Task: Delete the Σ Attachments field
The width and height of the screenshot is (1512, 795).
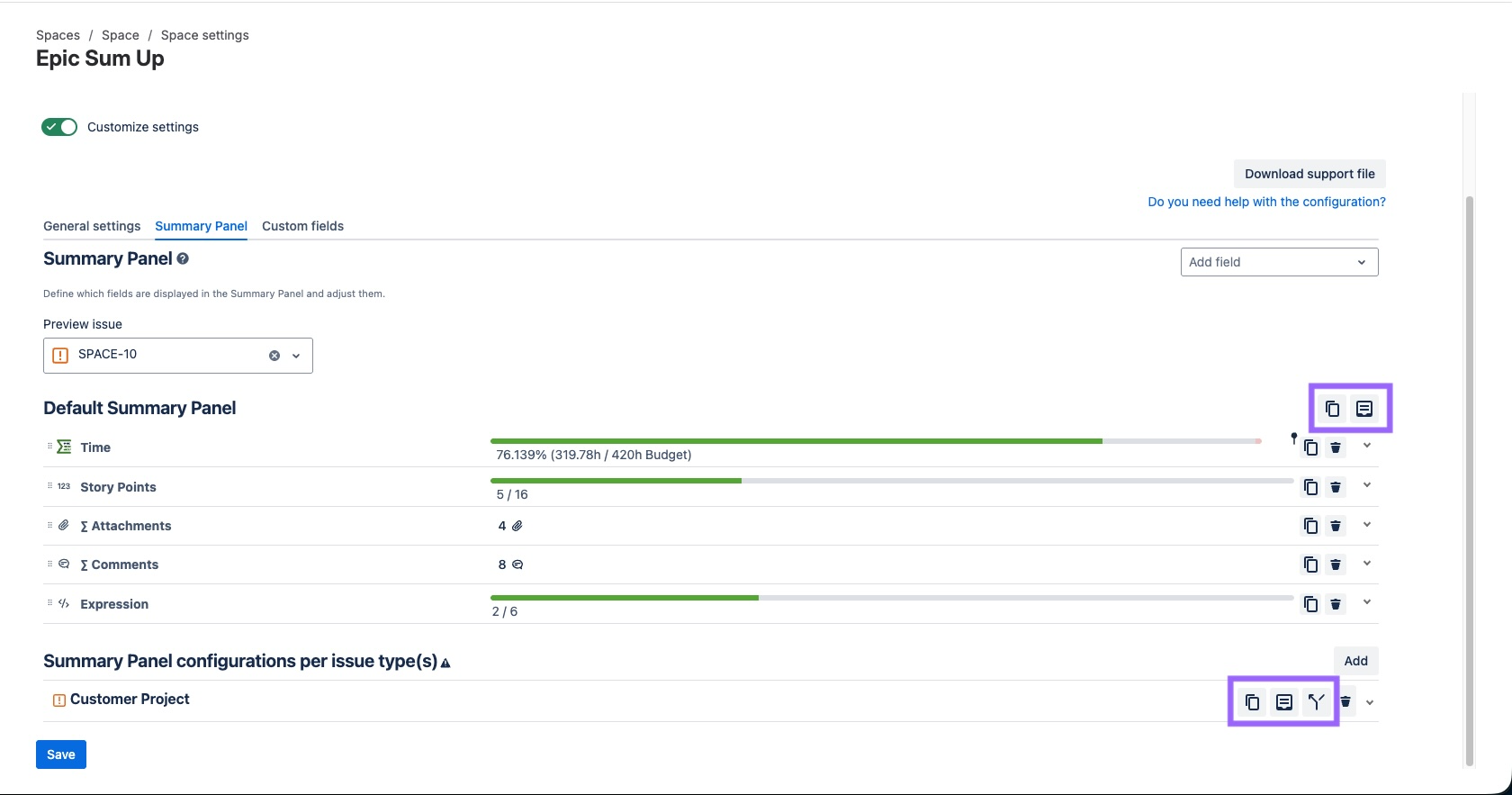Action: (1336, 526)
